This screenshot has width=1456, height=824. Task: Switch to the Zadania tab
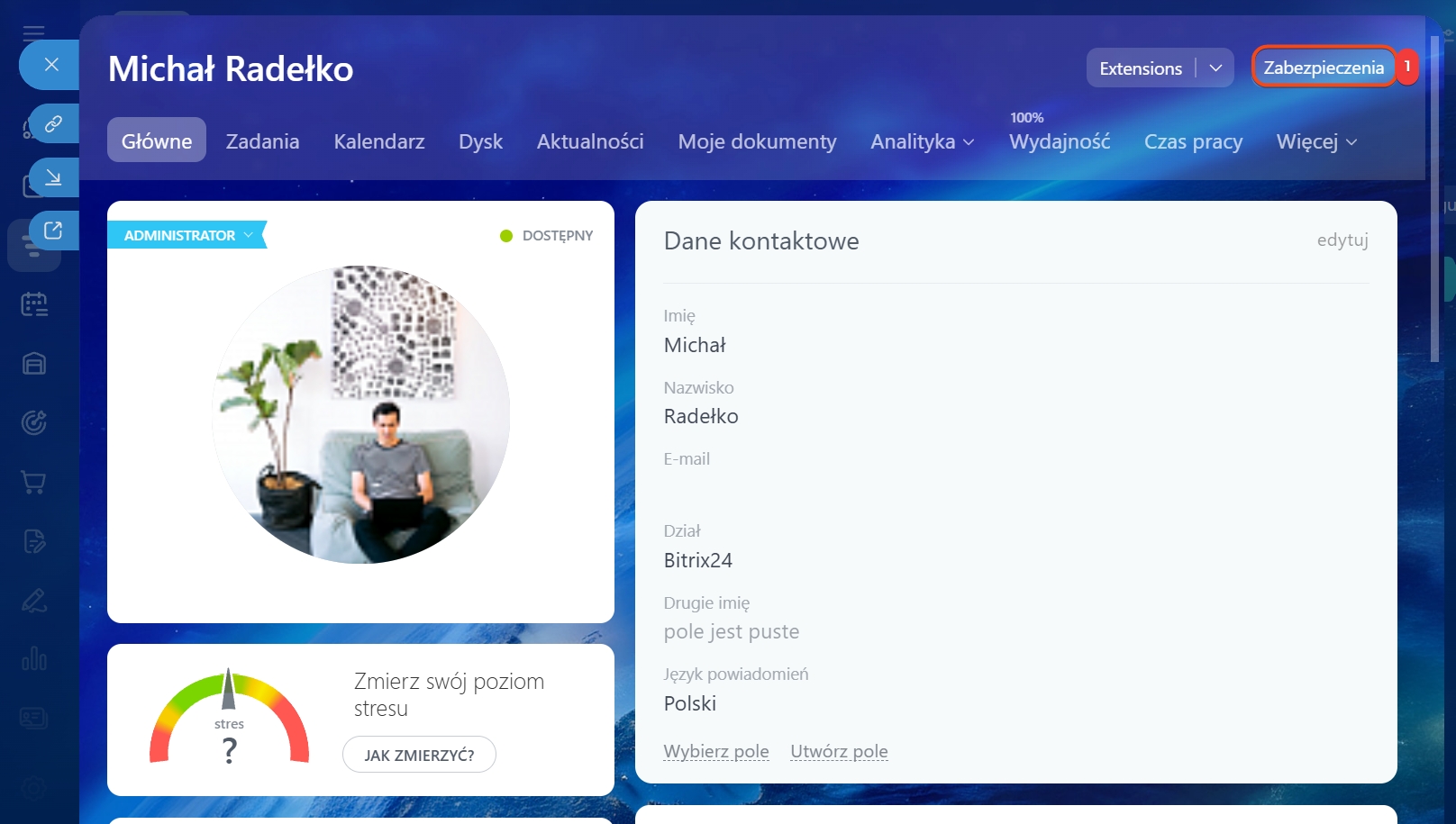(x=262, y=141)
